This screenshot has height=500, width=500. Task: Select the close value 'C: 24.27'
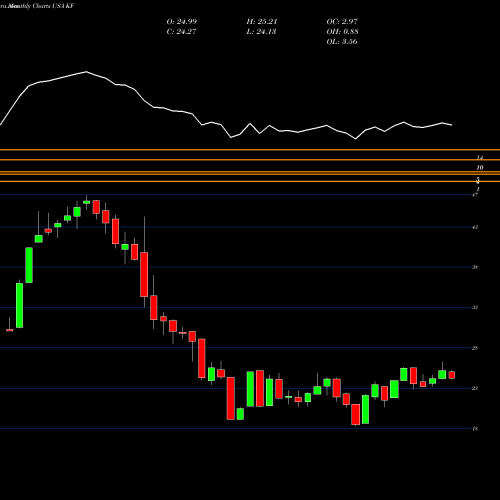(x=181, y=32)
